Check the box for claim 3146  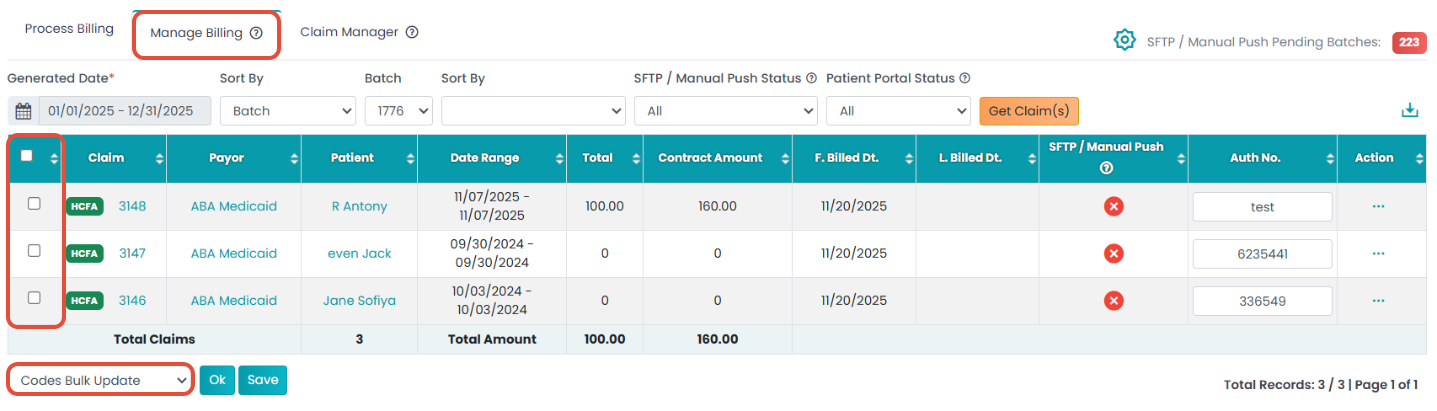(34, 298)
